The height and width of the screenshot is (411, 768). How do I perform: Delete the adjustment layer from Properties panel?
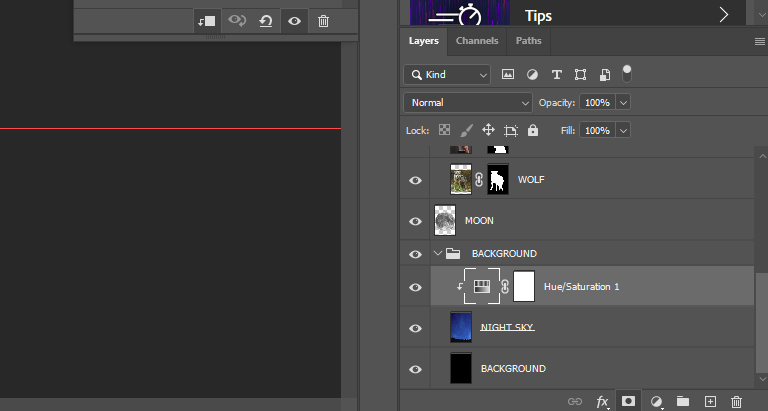coord(323,21)
